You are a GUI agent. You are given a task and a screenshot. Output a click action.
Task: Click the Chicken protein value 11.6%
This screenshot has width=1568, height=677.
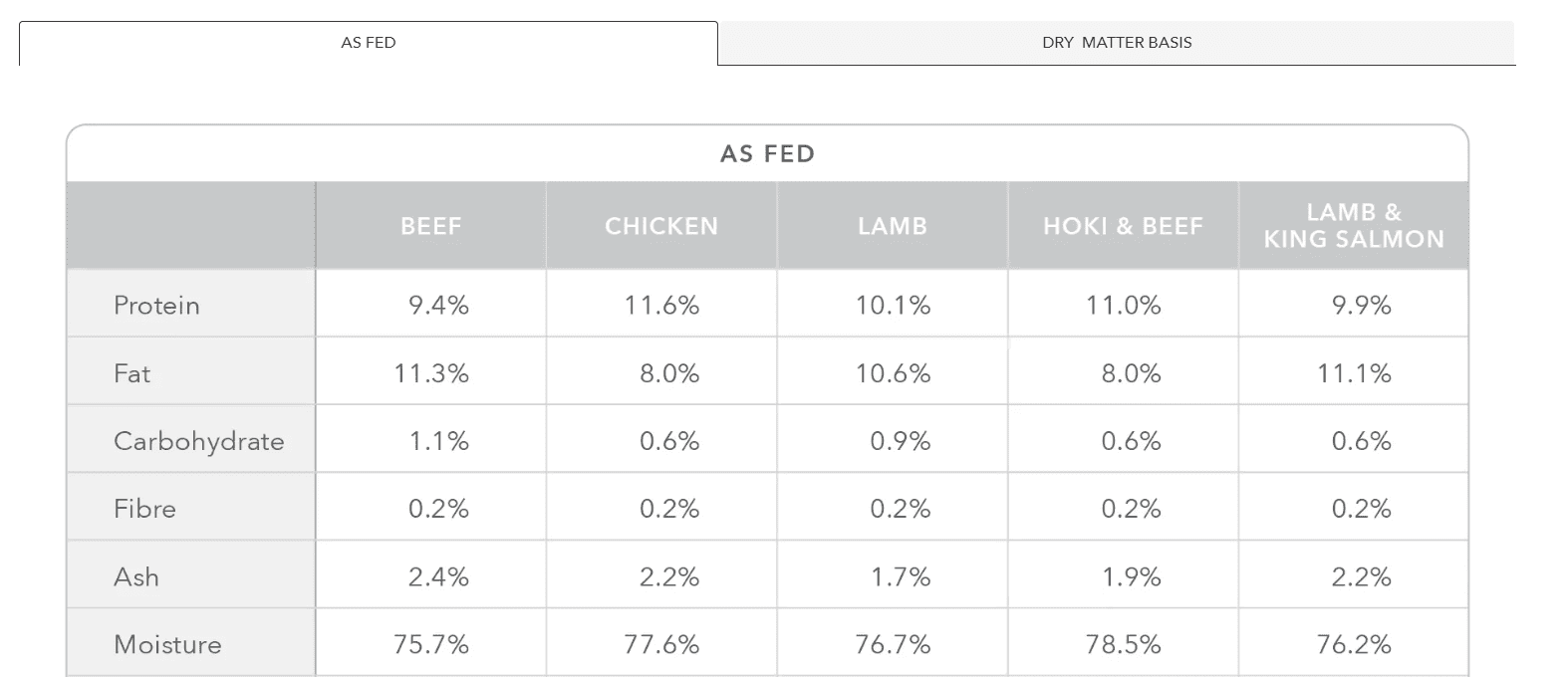tap(661, 305)
